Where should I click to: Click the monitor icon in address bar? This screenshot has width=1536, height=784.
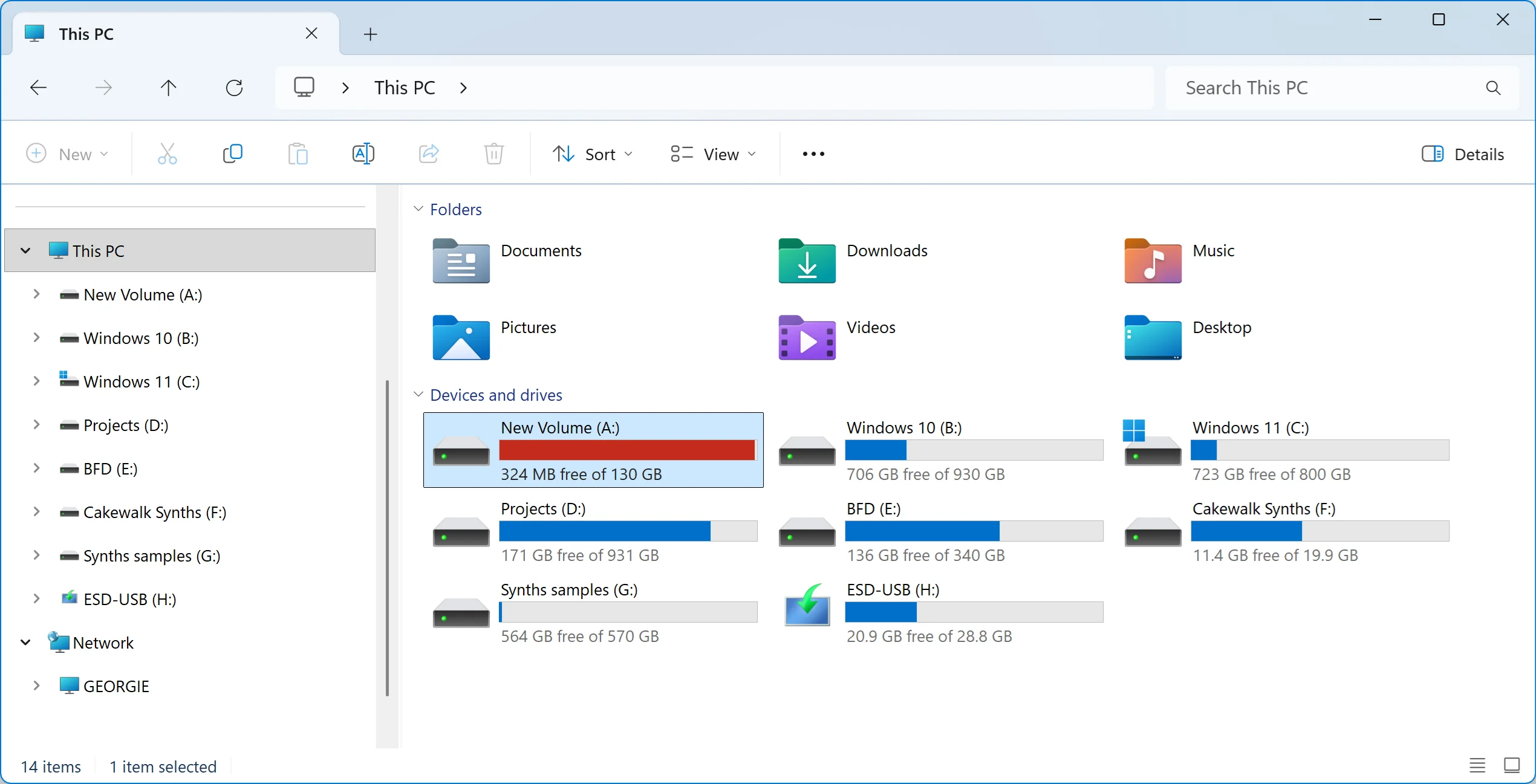[x=304, y=88]
